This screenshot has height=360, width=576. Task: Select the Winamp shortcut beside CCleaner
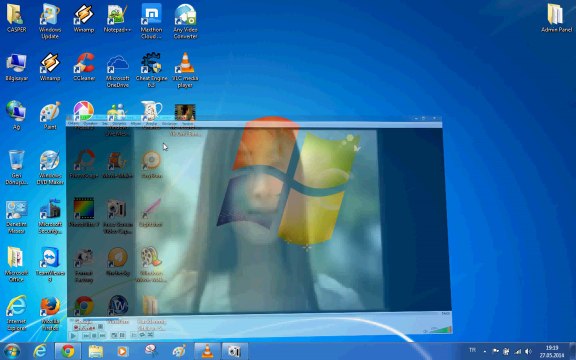point(50,67)
